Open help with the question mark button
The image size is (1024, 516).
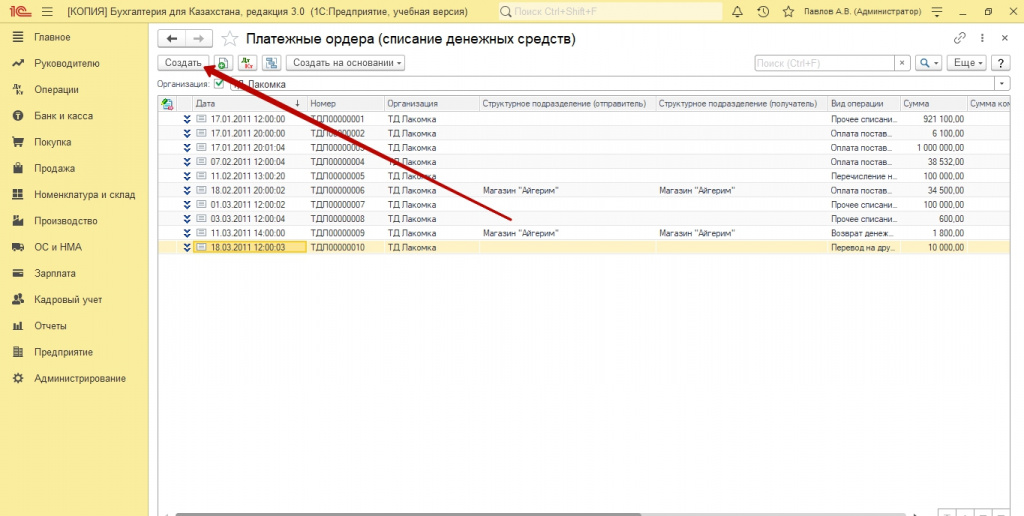1000,63
